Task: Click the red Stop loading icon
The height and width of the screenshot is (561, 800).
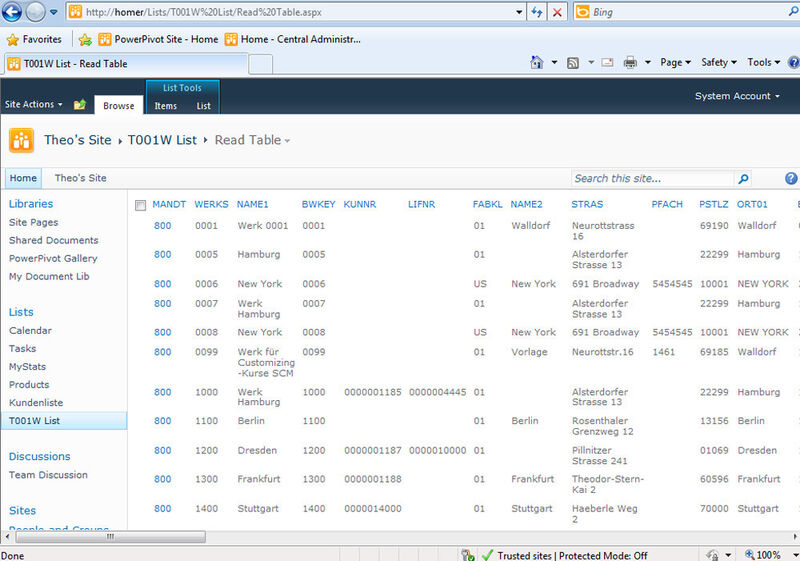Action: [x=557, y=12]
